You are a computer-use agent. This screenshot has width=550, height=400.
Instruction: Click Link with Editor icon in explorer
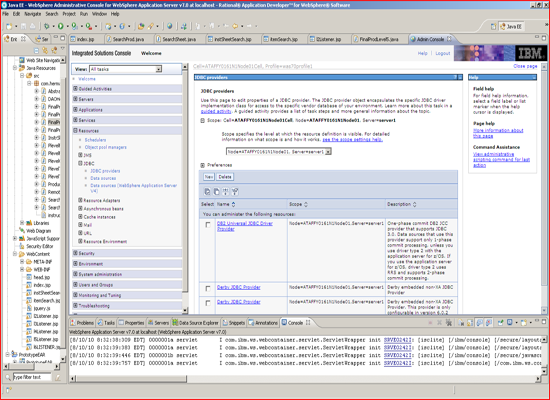click(45, 51)
